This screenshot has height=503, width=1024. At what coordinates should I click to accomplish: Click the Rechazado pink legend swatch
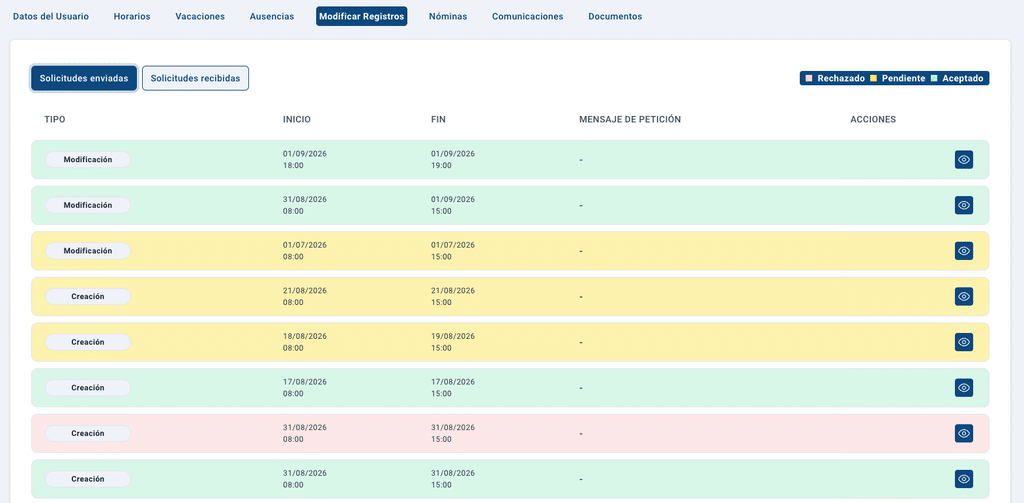[x=809, y=78]
